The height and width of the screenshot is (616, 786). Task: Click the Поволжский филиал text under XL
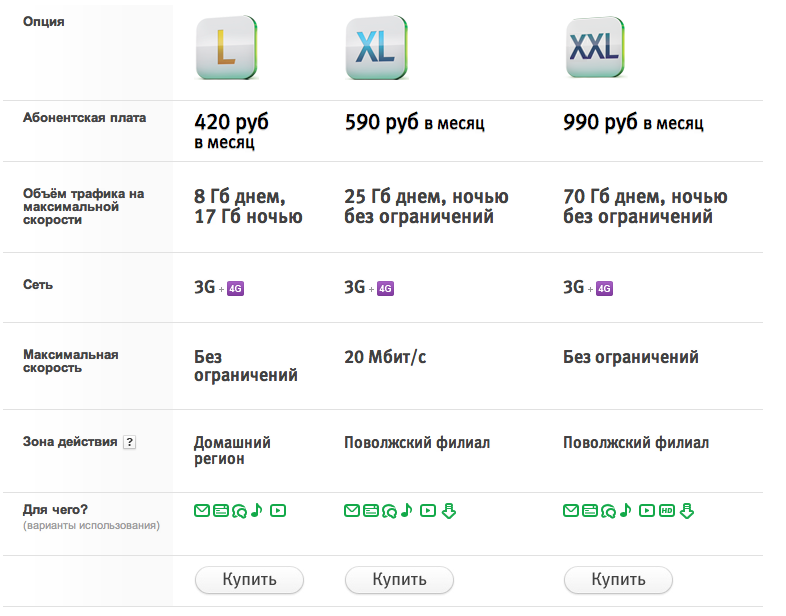click(417, 443)
